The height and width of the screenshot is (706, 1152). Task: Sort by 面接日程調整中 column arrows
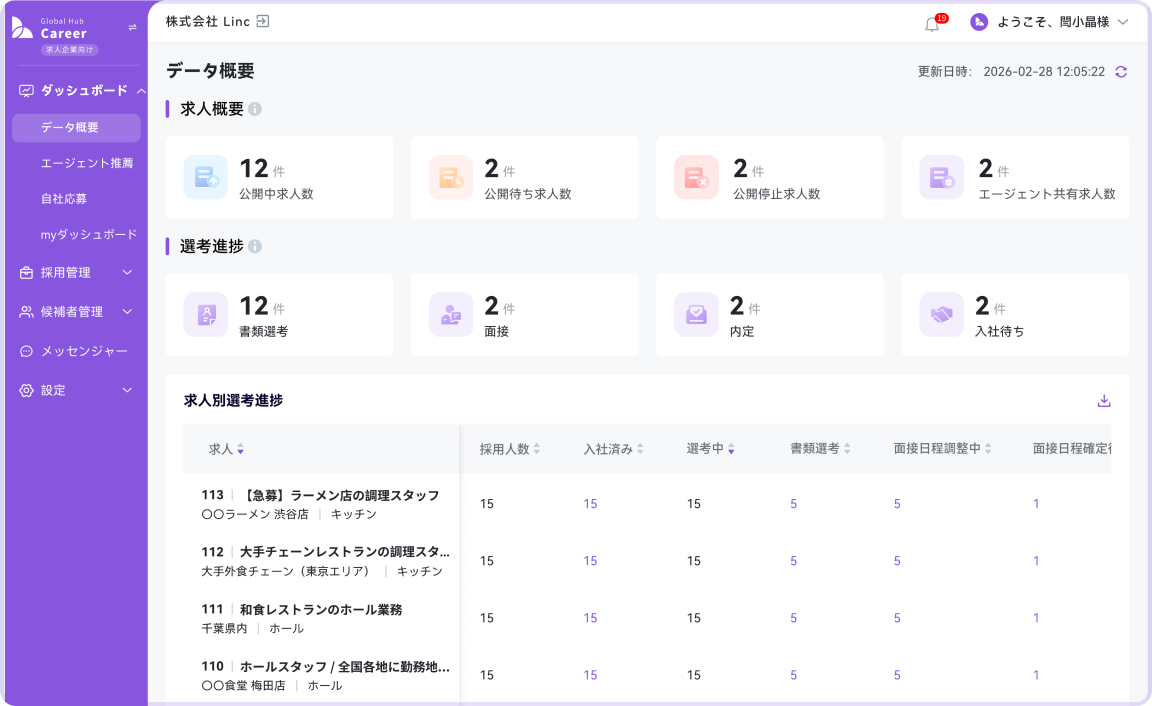988,449
